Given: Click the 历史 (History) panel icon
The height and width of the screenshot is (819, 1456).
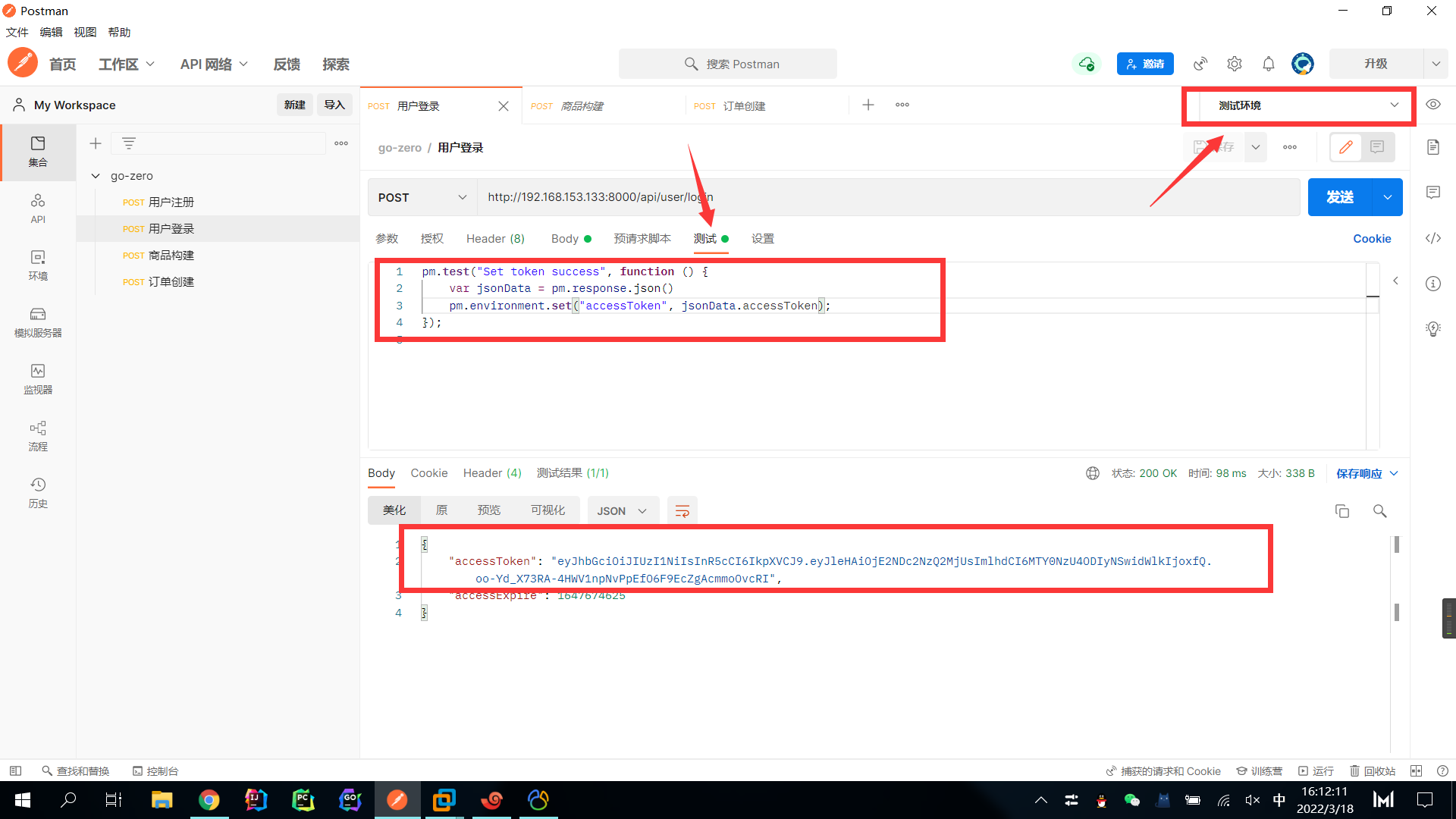Looking at the screenshot, I should point(37,489).
